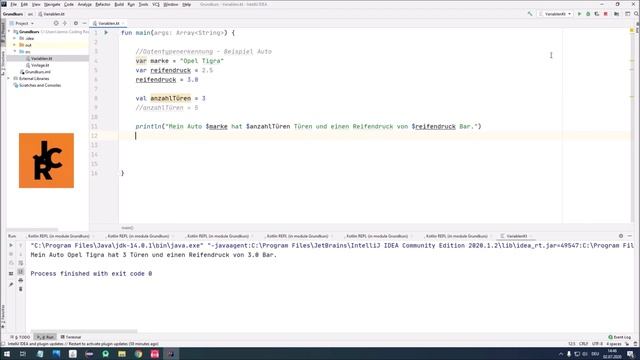Screen dimensions: 640x360
Task: Open the Event Log at the bottom right
Action: (620, 337)
